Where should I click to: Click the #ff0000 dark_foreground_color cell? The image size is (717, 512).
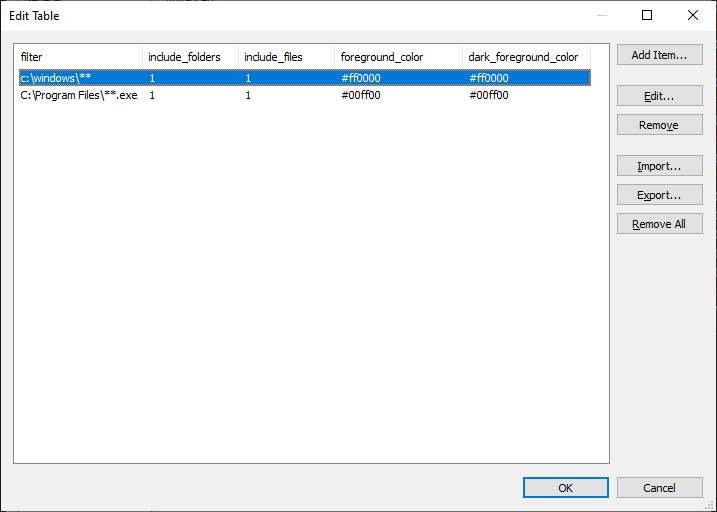(489, 78)
